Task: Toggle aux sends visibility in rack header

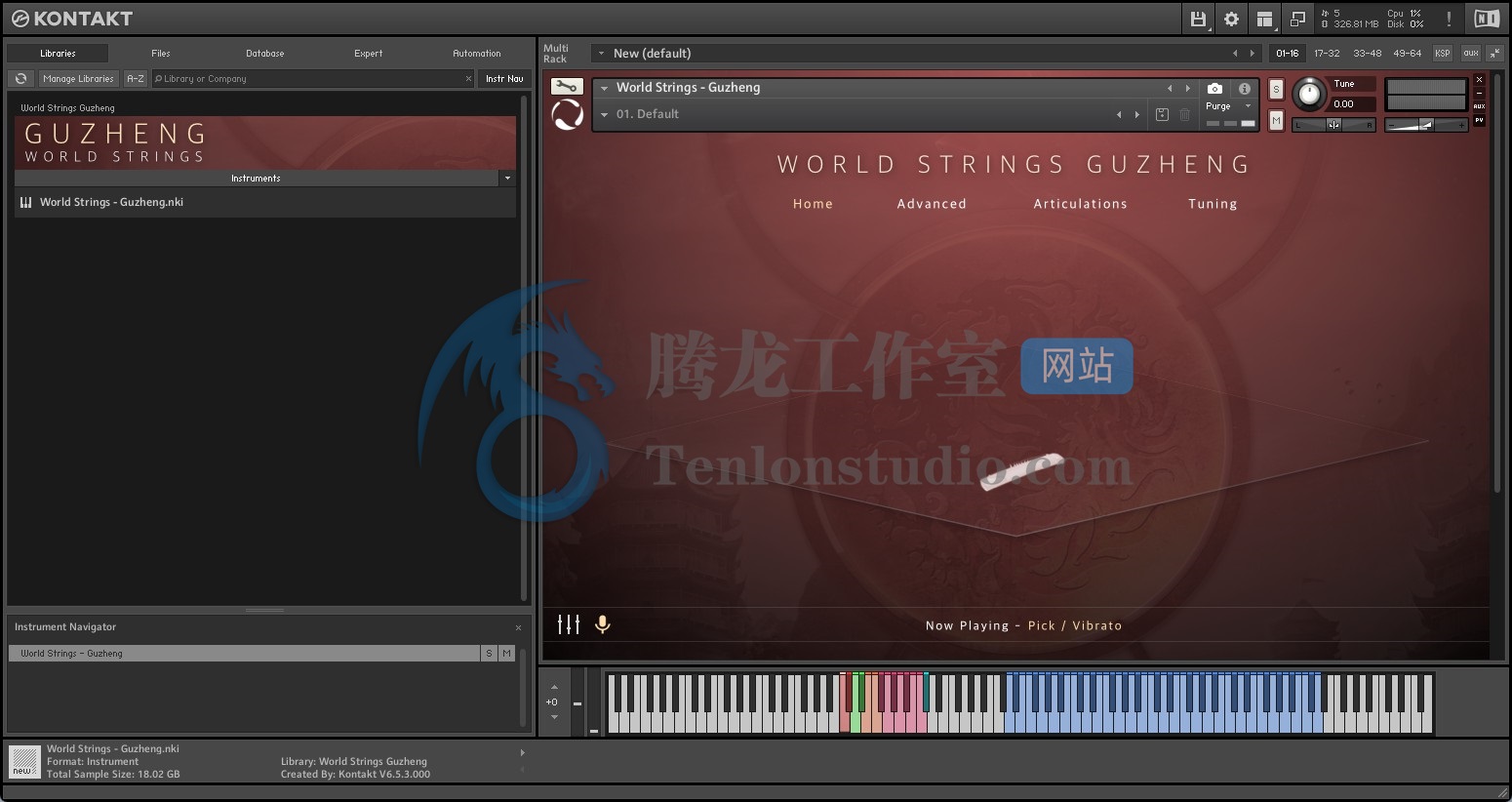Action: [1470, 53]
